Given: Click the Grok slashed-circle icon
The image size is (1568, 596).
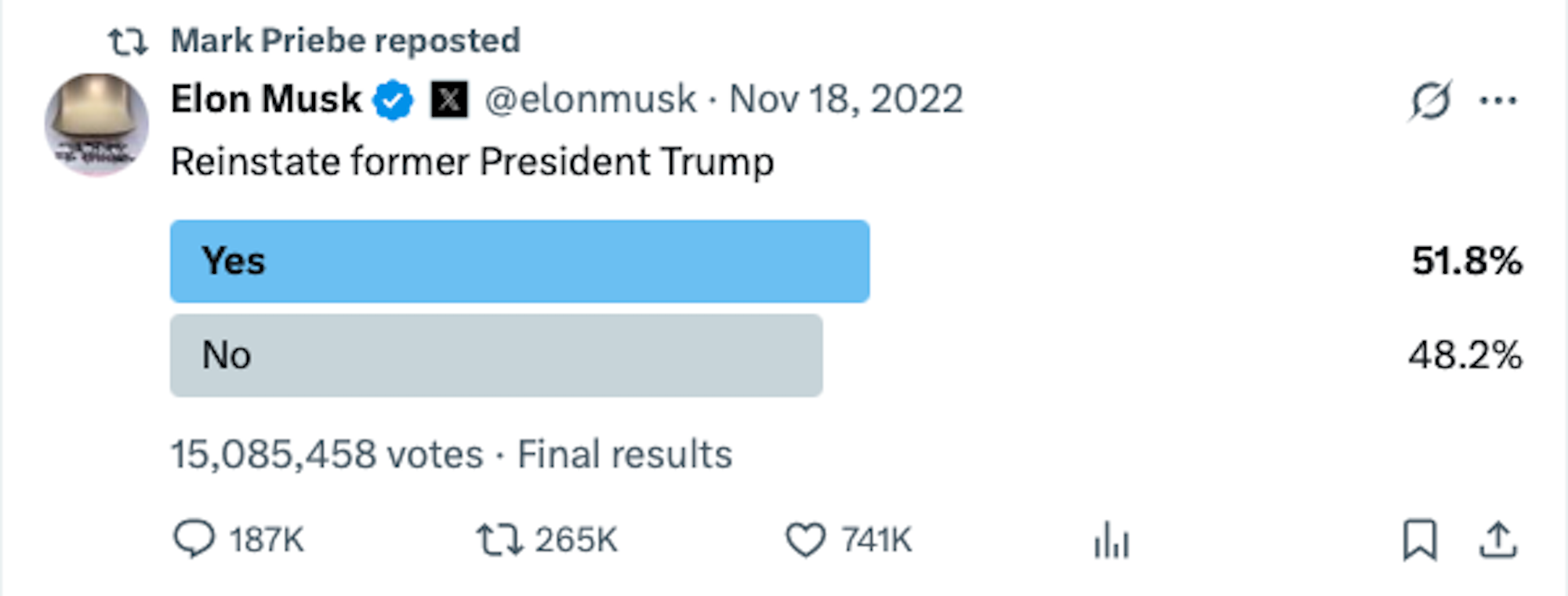Looking at the screenshot, I should click(1430, 100).
